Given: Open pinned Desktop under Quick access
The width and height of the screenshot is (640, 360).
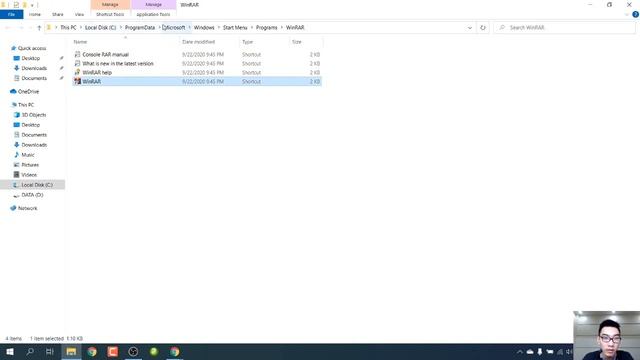Looking at the screenshot, I should 31,58.
